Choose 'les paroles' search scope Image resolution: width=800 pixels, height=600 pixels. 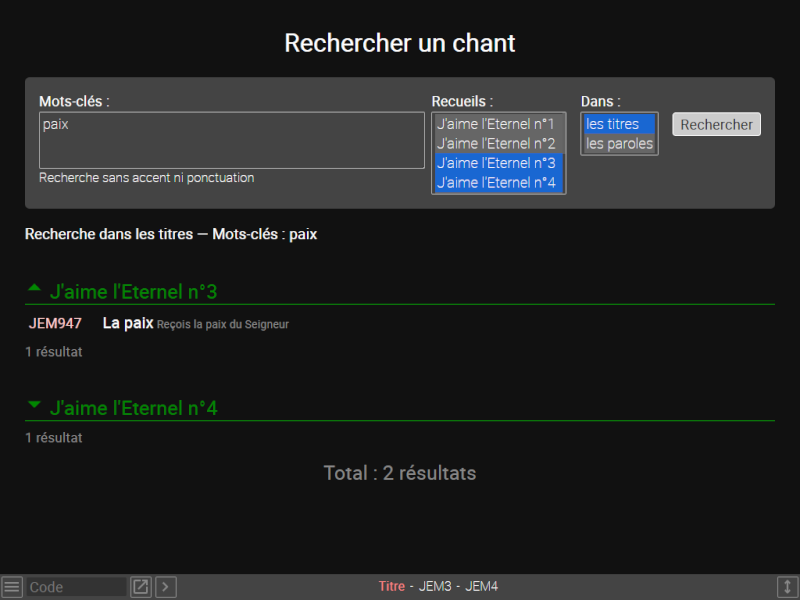pyautogui.click(x=619, y=144)
